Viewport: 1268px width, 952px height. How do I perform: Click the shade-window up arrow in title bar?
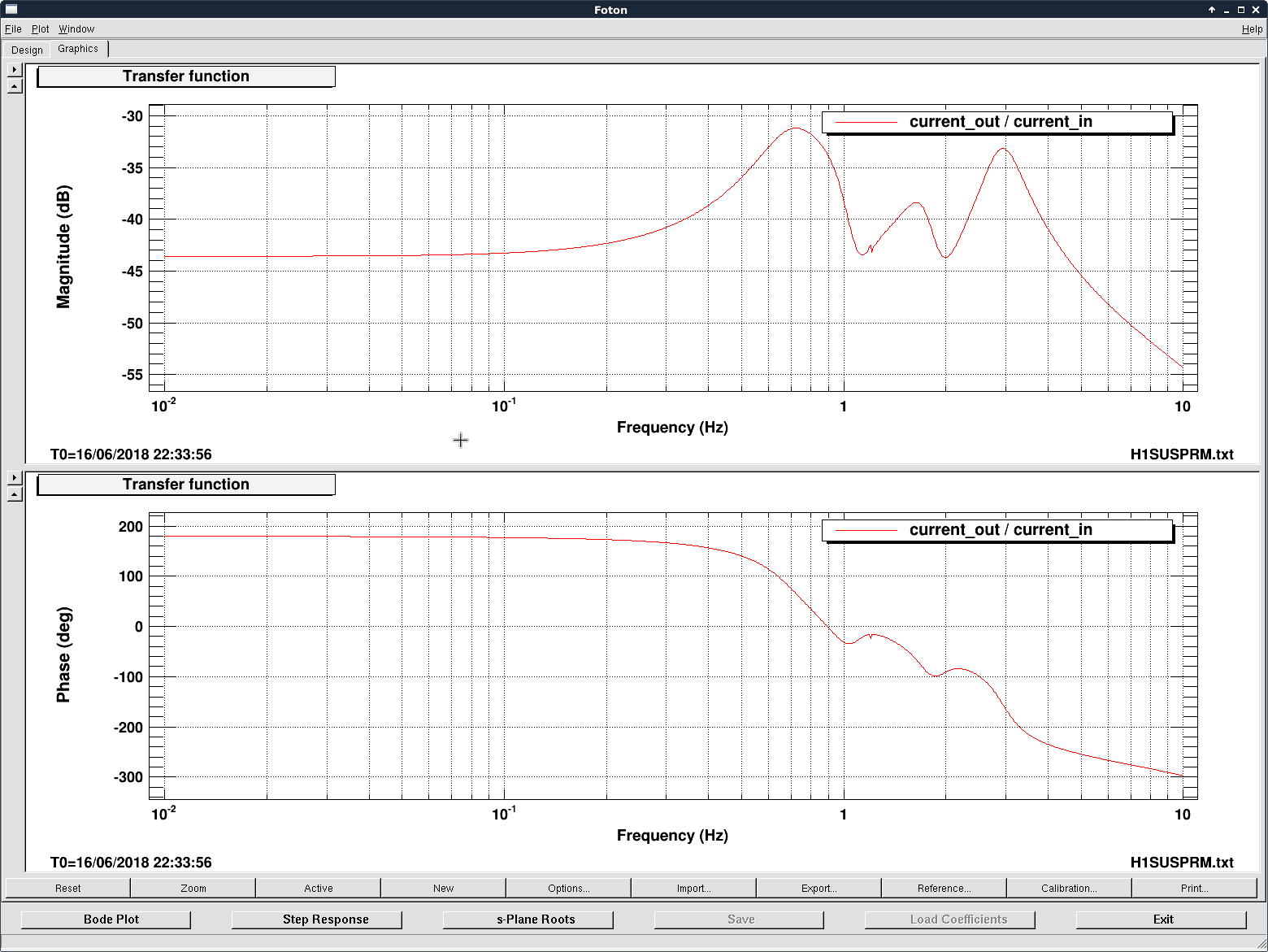tap(1212, 10)
